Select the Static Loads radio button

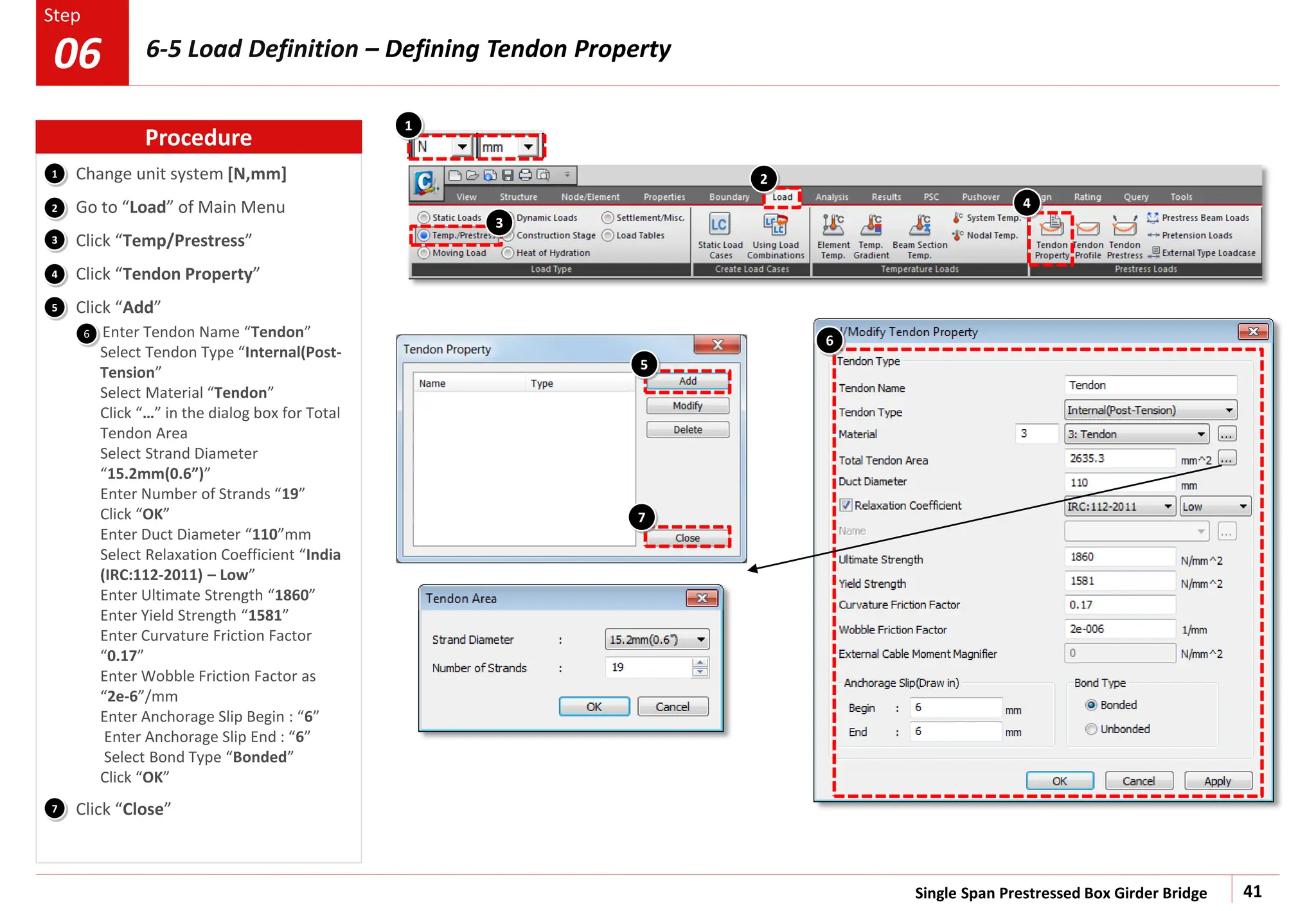point(424,218)
